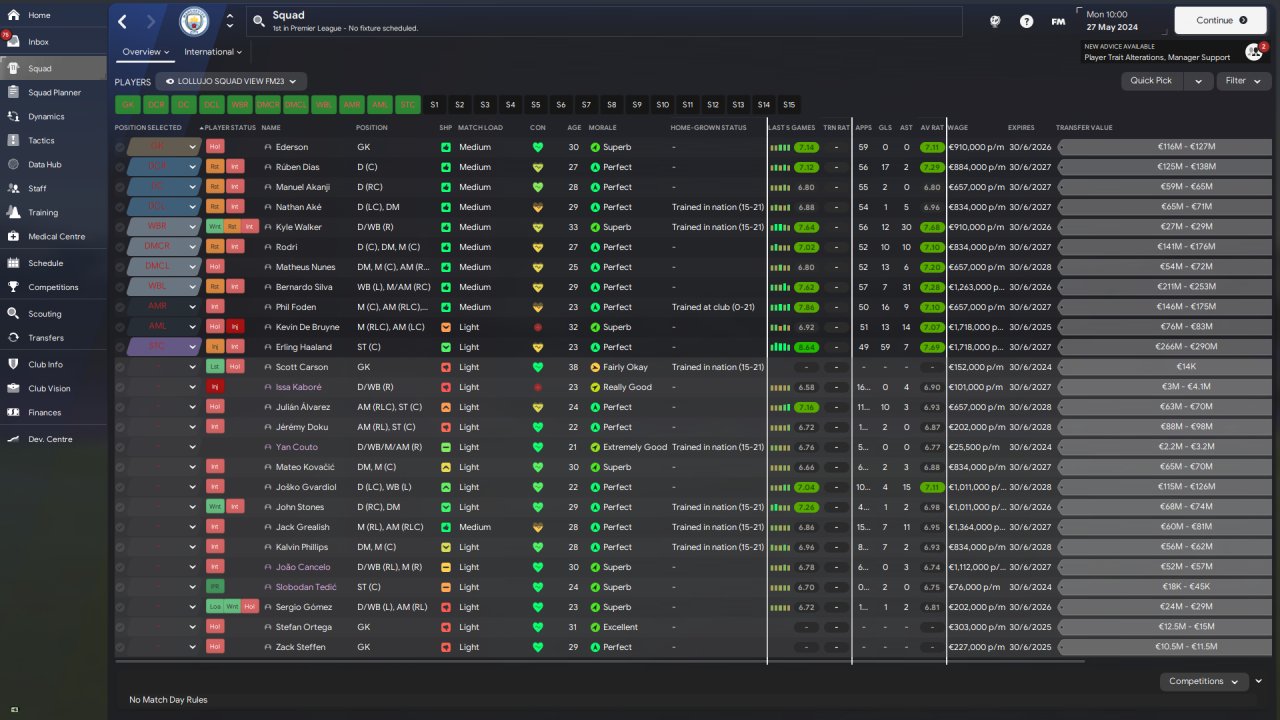Click the FM menu icon
Image resolution: width=1280 pixels, height=720 pixels.
point(1058,21)
